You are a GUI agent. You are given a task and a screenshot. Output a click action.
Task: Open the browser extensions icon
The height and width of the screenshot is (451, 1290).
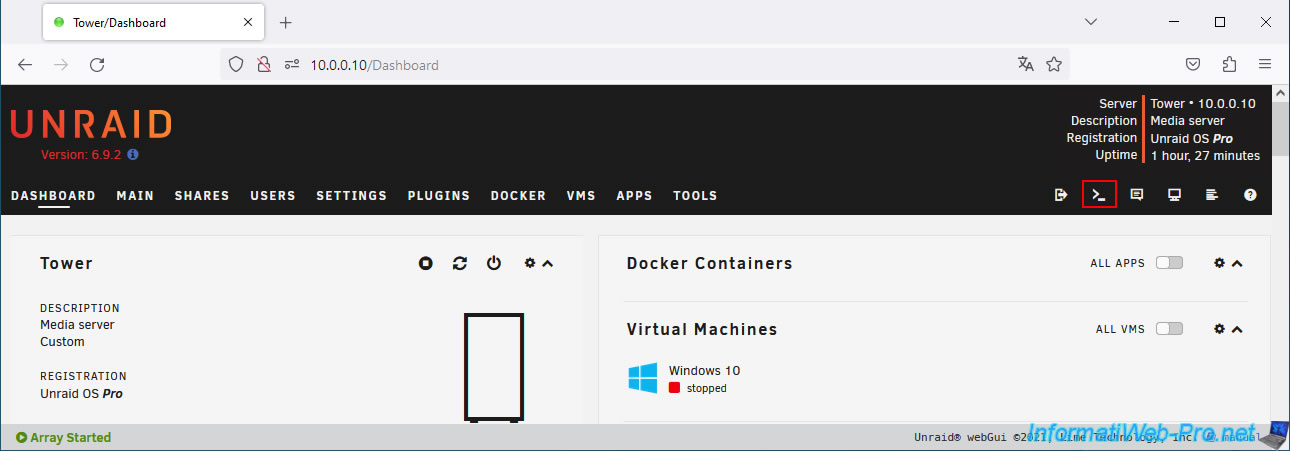[x=1229, y=64]
